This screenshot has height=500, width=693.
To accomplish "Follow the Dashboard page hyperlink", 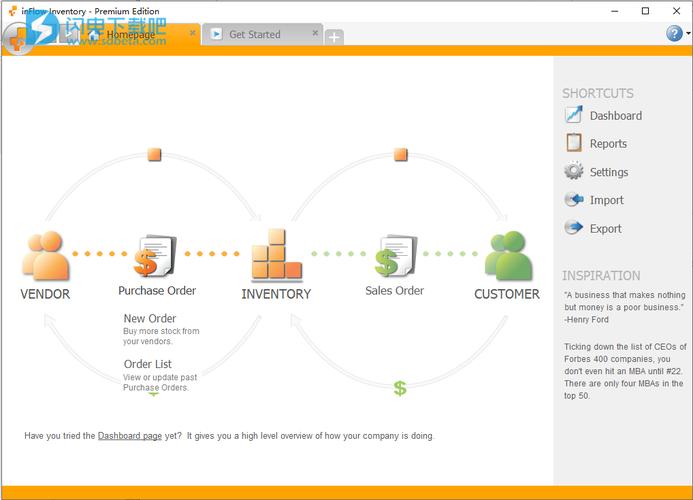I will (x=130, y=436).
